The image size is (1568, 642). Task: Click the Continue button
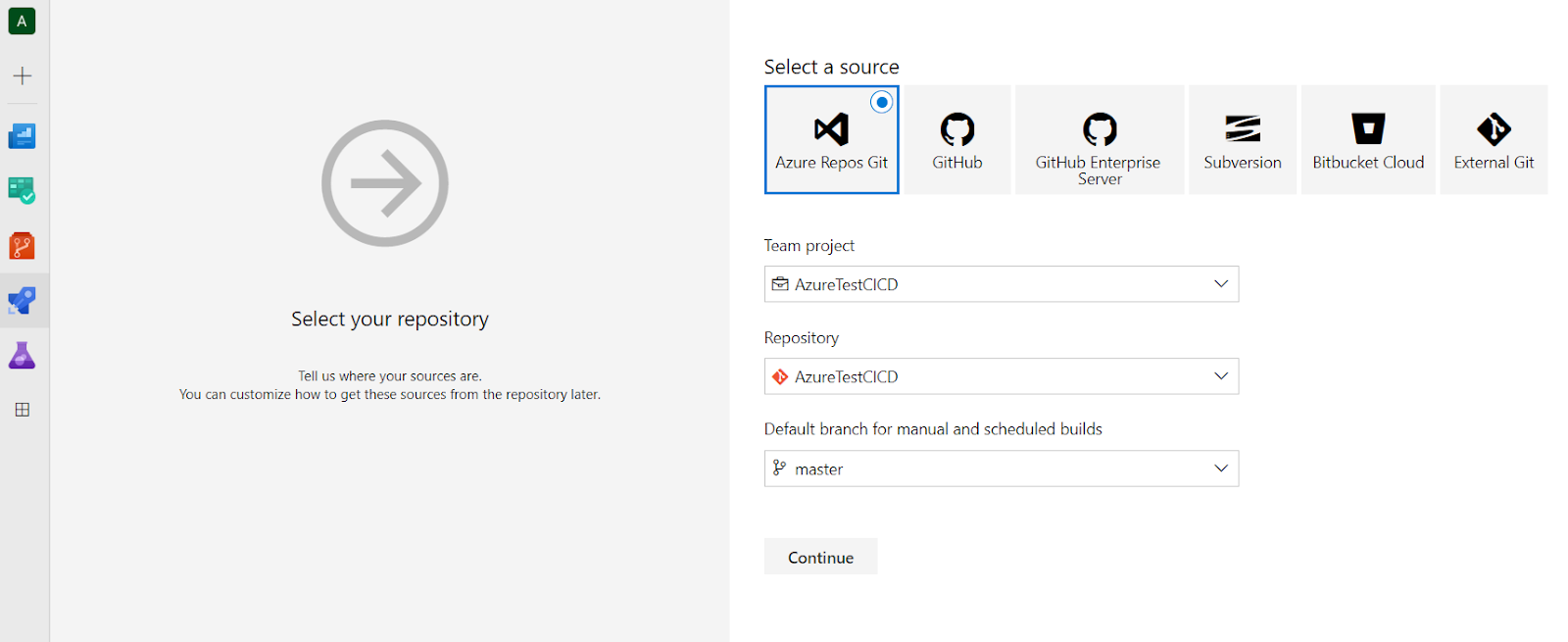(820, 557)
